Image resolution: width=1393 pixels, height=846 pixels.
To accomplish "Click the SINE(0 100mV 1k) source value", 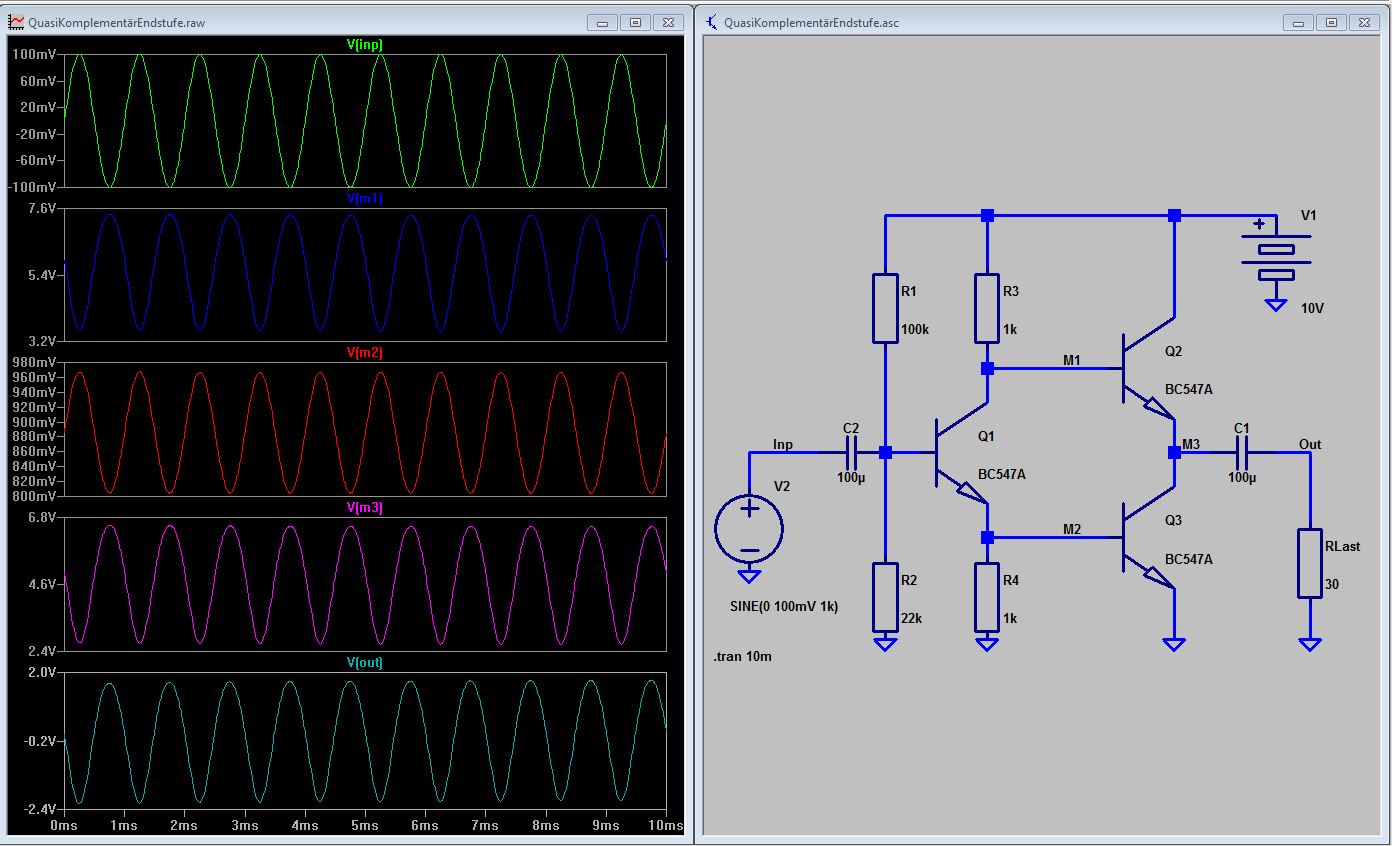I will (x=784, y=607).
